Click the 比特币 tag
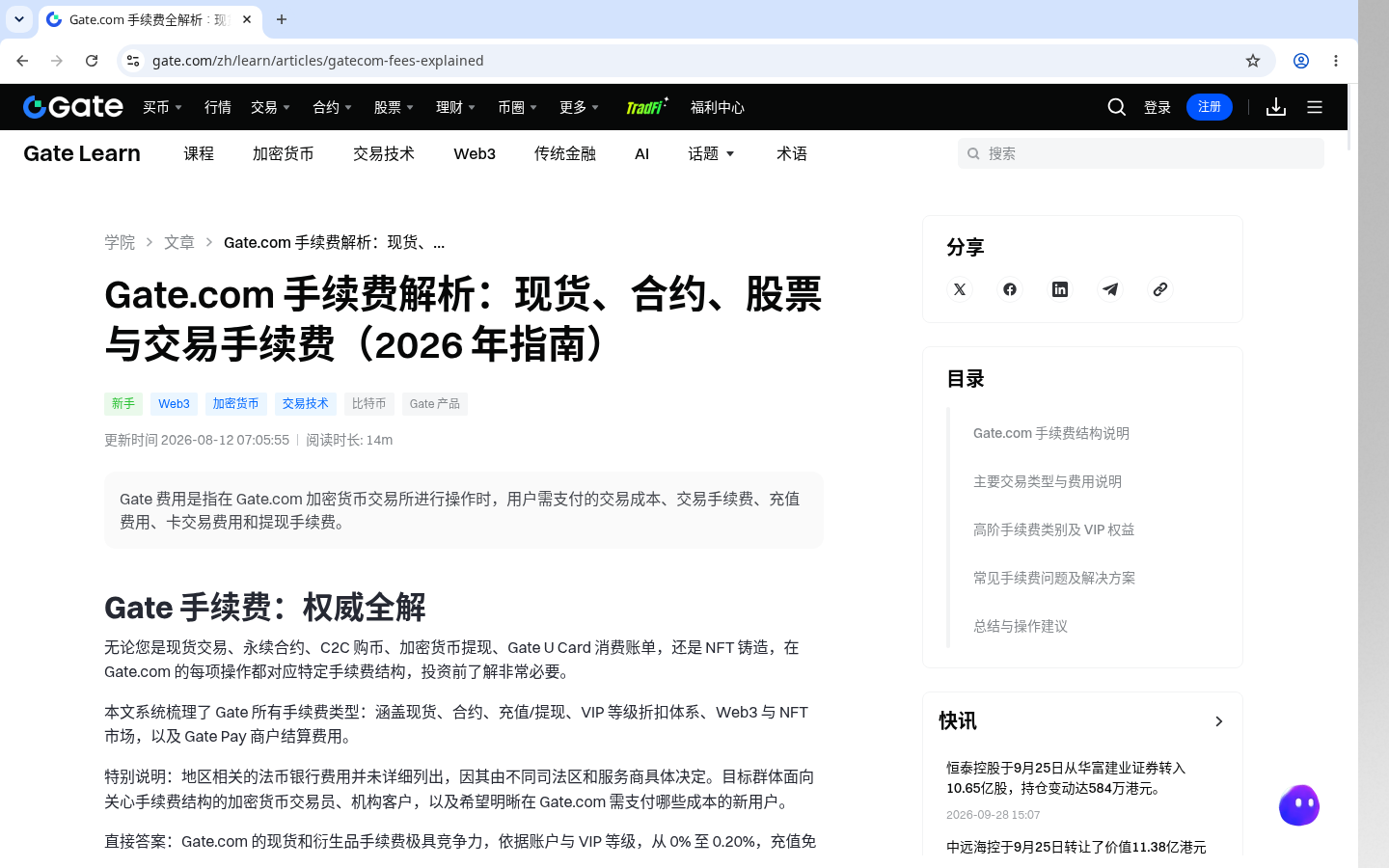Image resolution: width=1389 pixels, height=868 pixels. [369, 404]
